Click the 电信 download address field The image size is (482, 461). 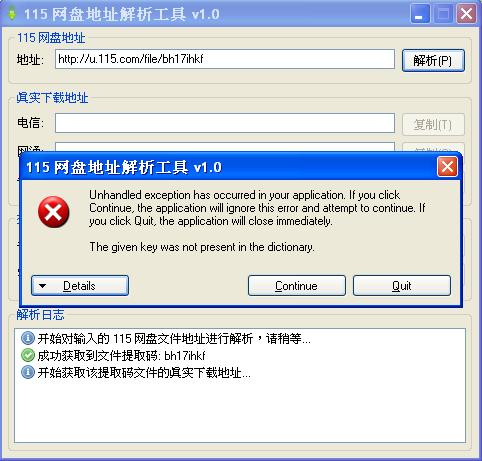pos(225,123)
